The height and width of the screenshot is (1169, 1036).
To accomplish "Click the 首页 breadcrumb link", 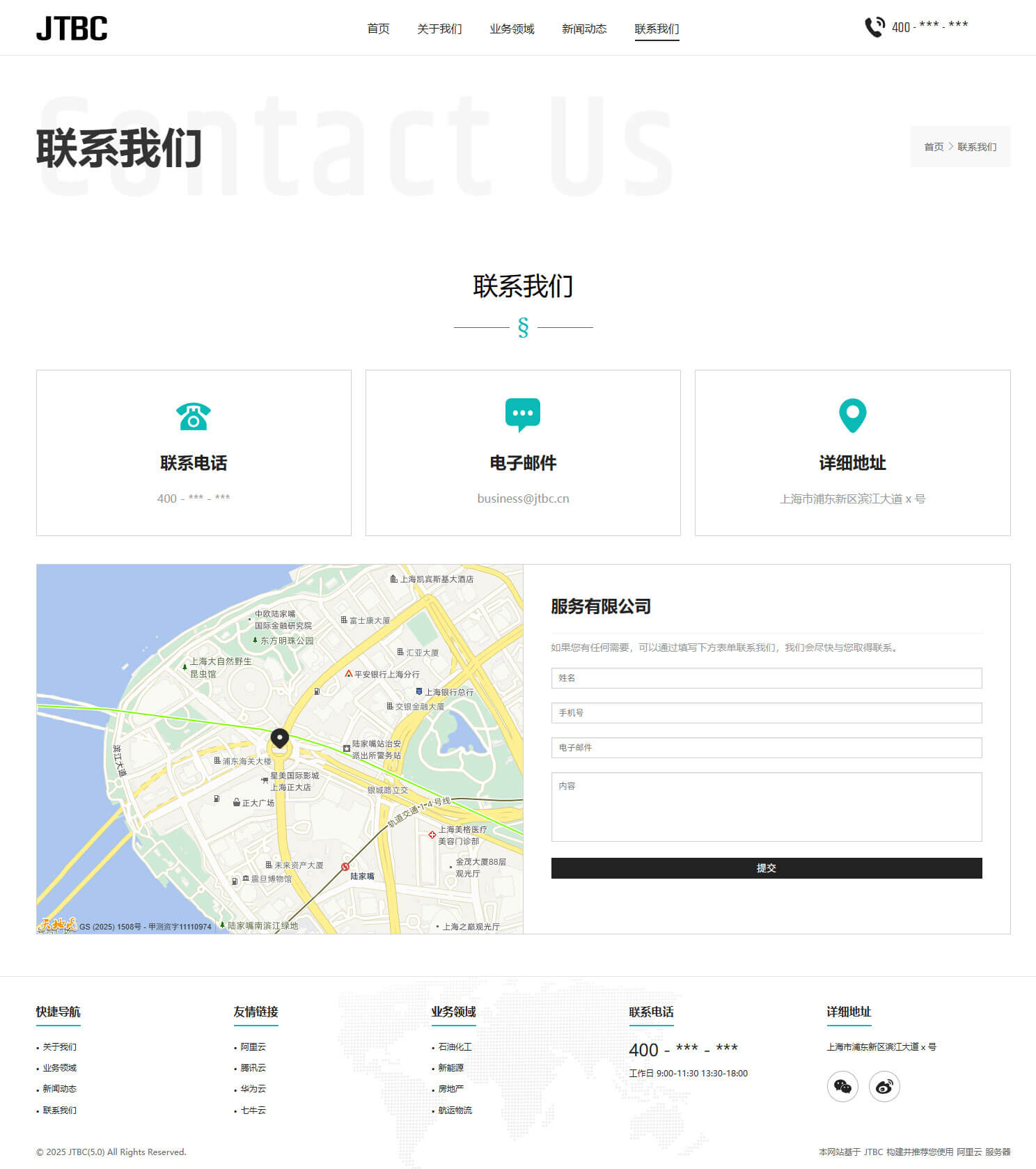I will point(934,147).
